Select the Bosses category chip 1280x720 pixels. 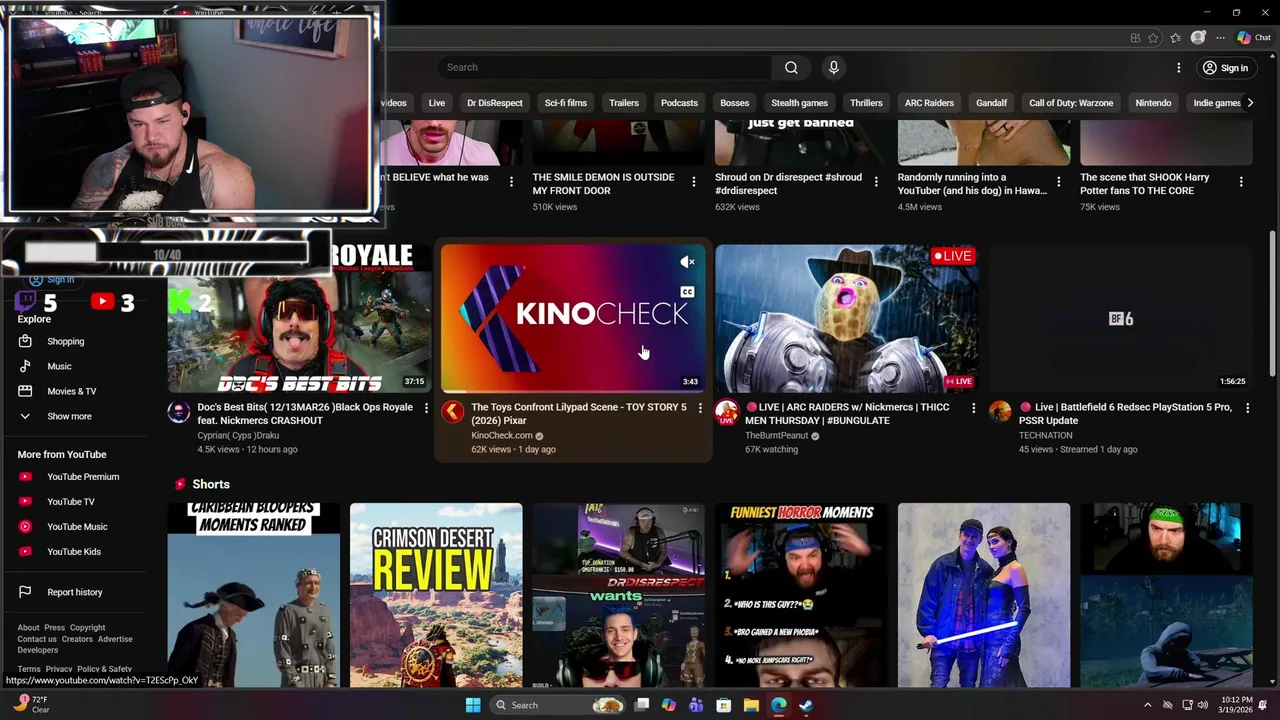pos(734,103)
